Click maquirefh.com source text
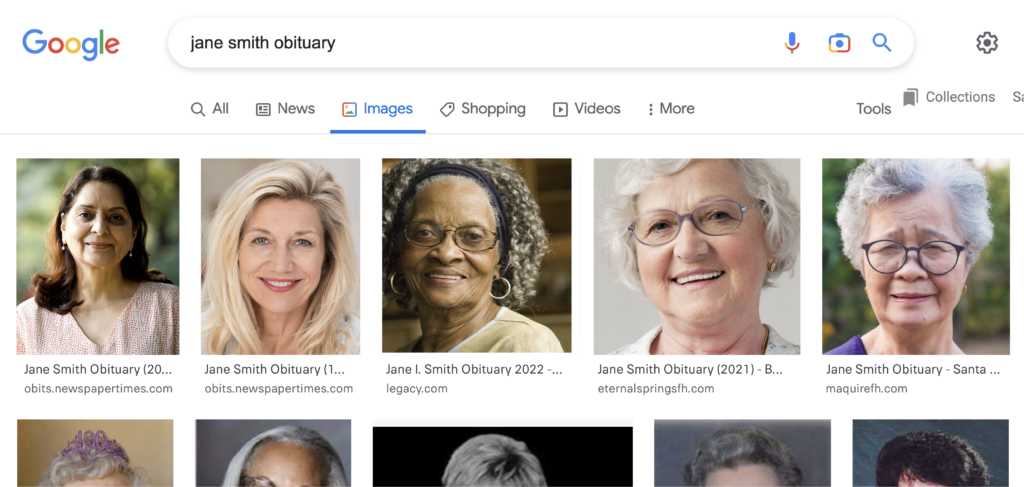This screenshot has height=487, width=1024. click(867, 389)
